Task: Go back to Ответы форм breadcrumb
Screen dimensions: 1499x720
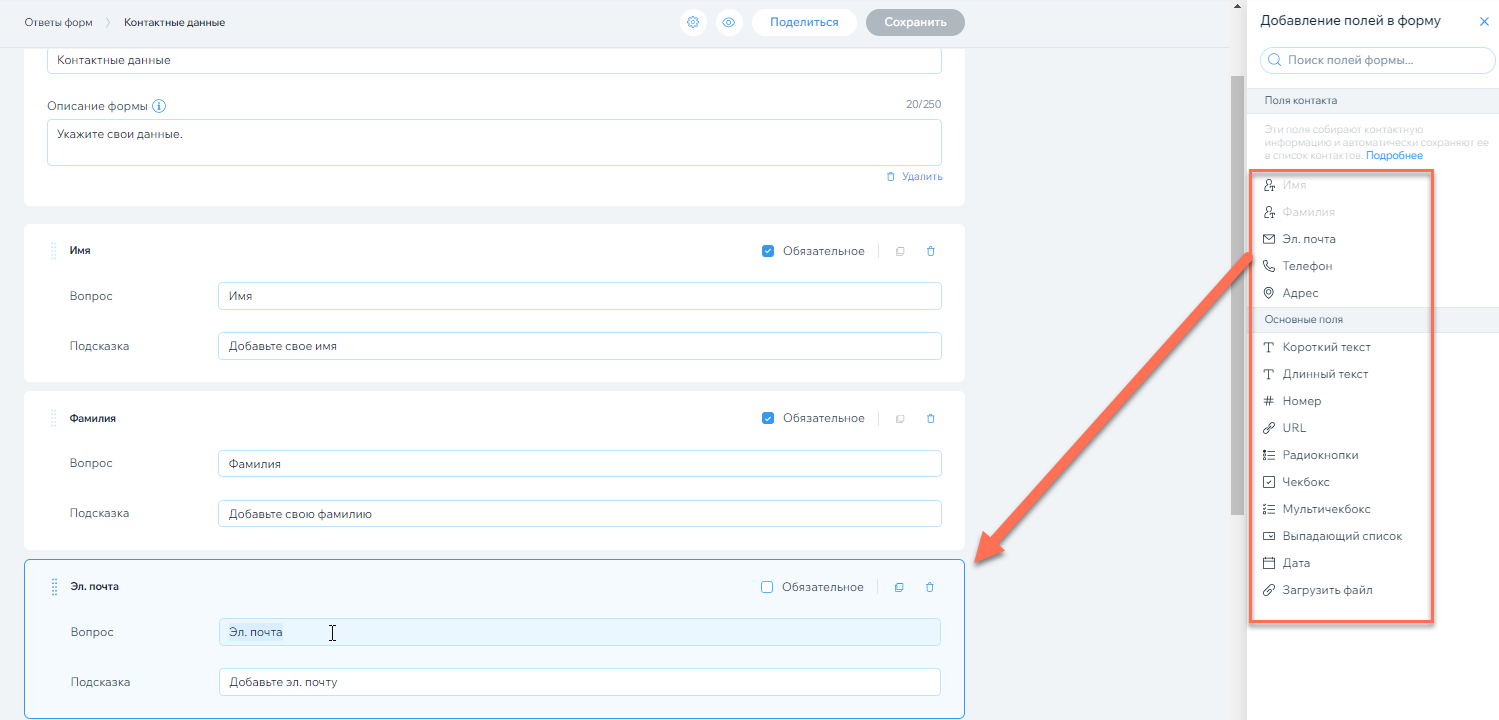Action: 58,22
